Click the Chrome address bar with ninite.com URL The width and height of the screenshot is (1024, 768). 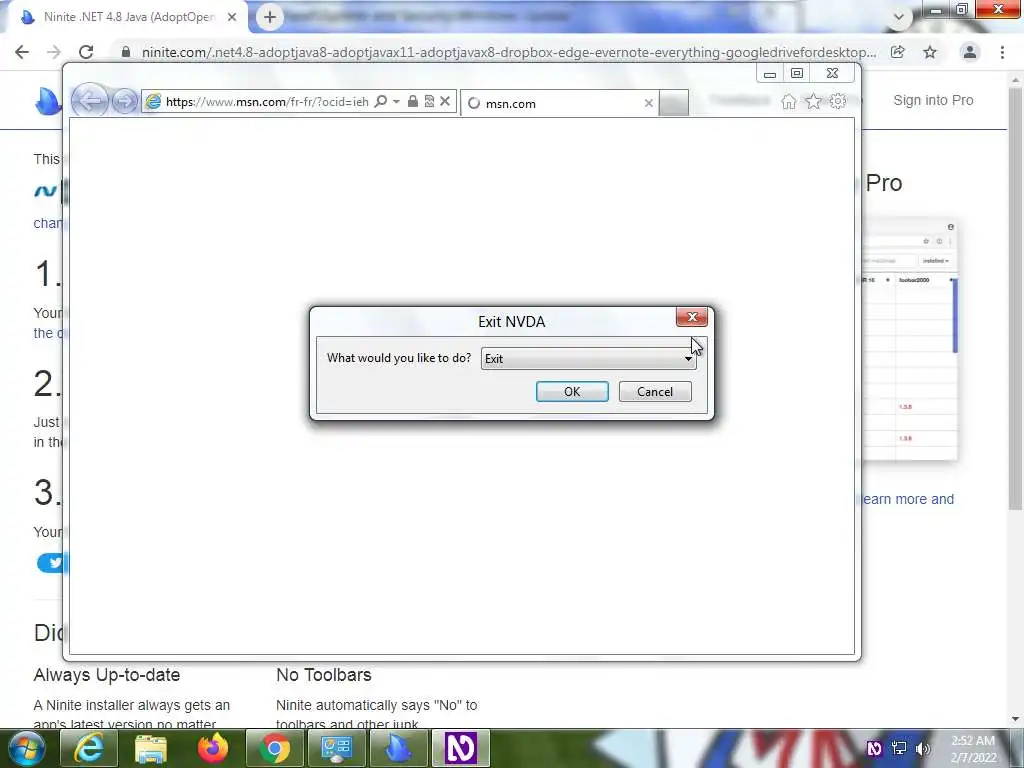point(508,52)
